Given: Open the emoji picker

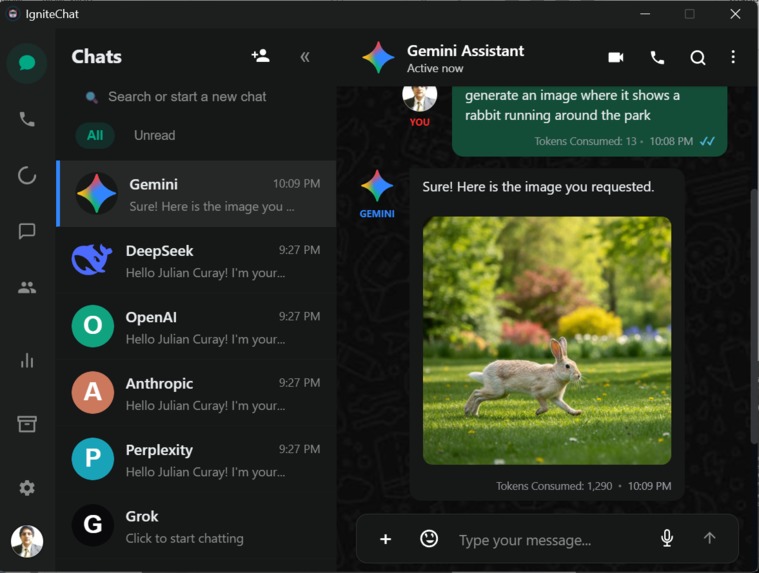Looking at the screenshot, I should pyautogui.click(x=429, y=538).
